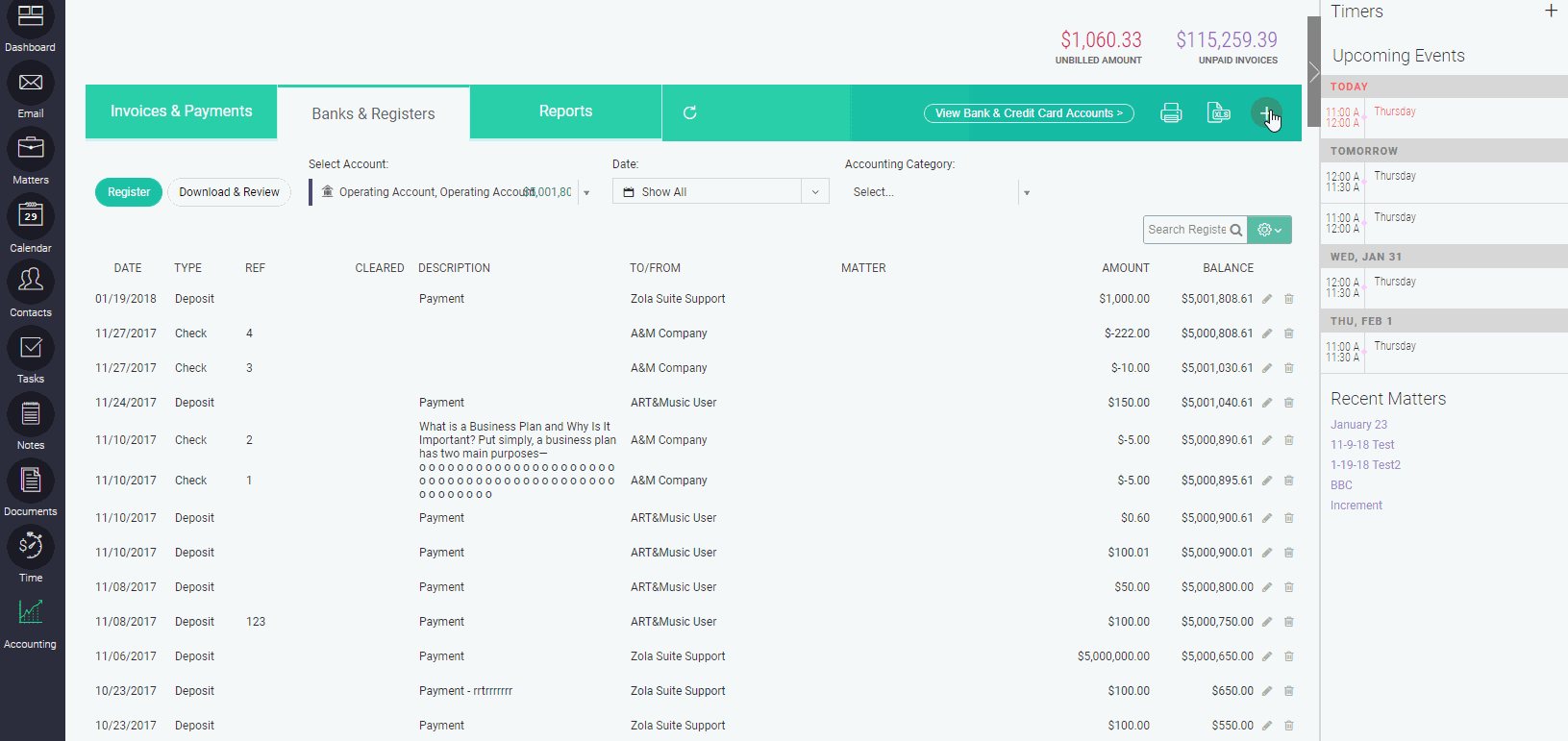The height and width of the screenshot is (741, 1568).
Task: Open the Select Account dropdown arrow
Action: pos(586,193)
